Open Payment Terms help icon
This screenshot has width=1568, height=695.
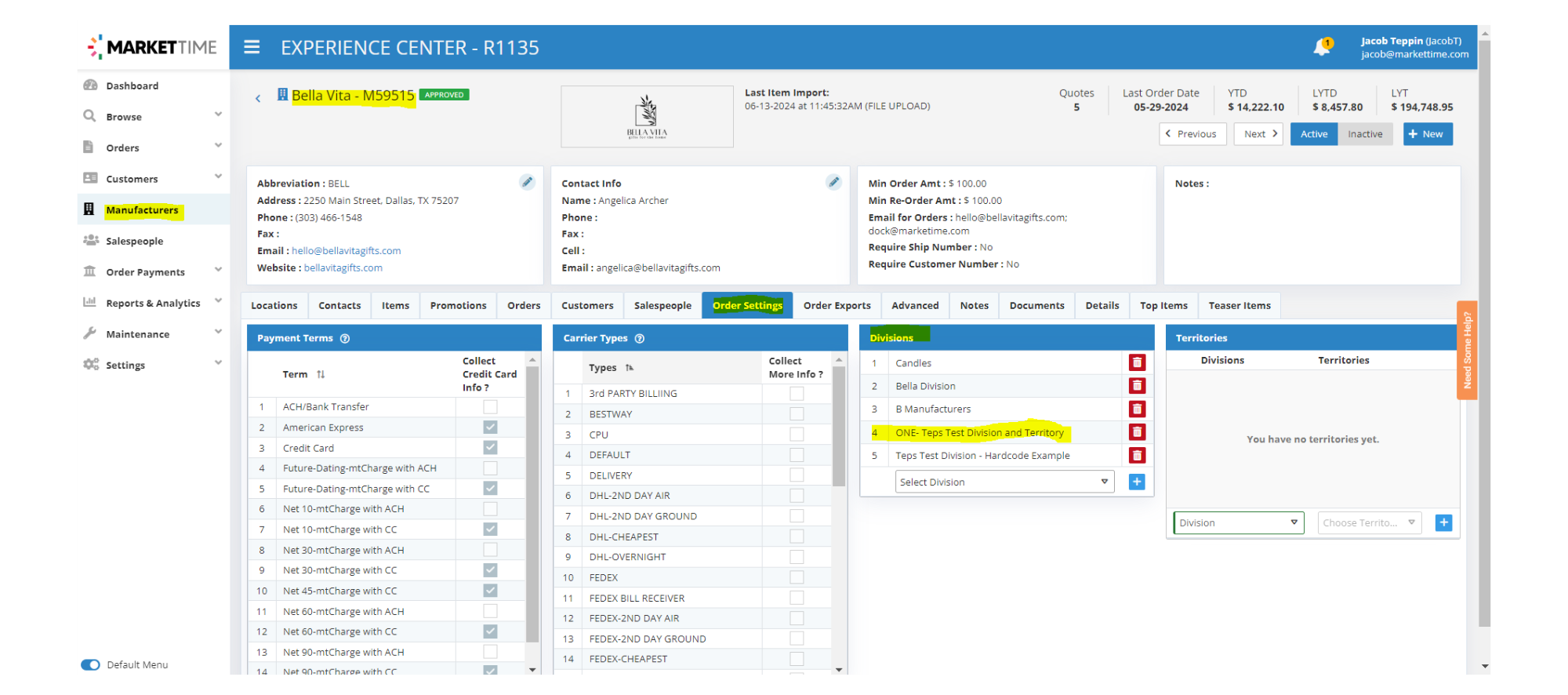click(345, 338)
